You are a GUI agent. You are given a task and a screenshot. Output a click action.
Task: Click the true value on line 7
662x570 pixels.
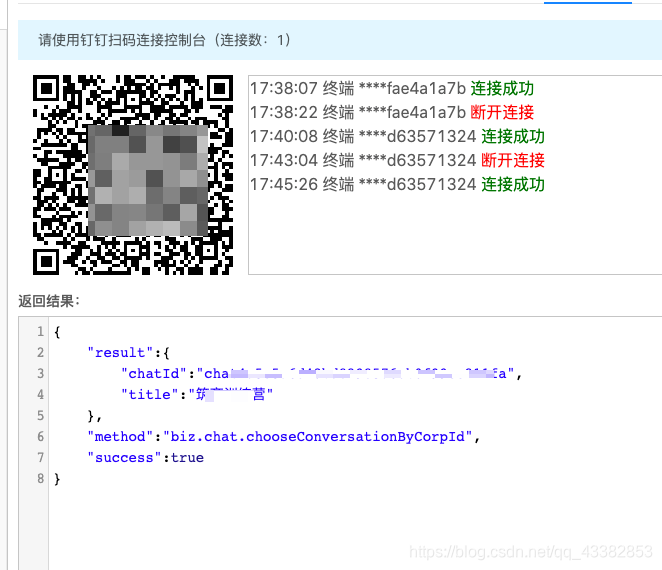tap(187, 458)
